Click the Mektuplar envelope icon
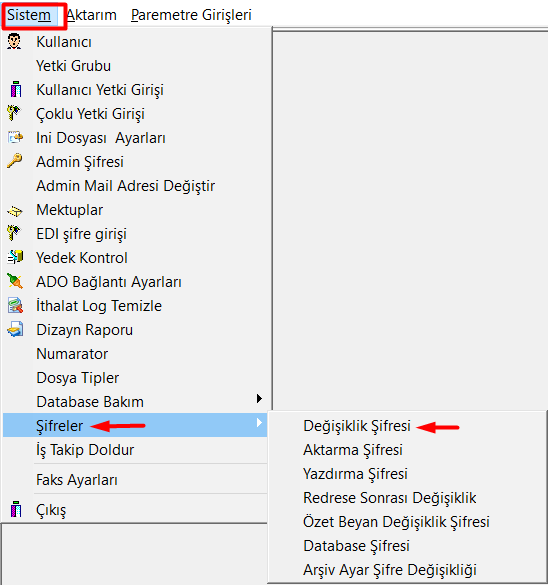Viewport: 548px width, 585px height. tap(15, 211)
